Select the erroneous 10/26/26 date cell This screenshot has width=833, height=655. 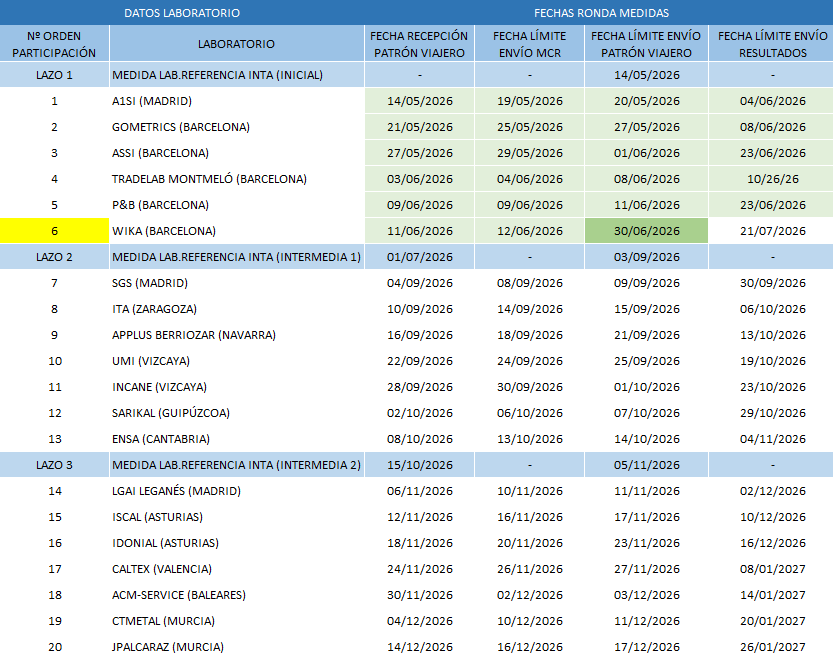772,179
